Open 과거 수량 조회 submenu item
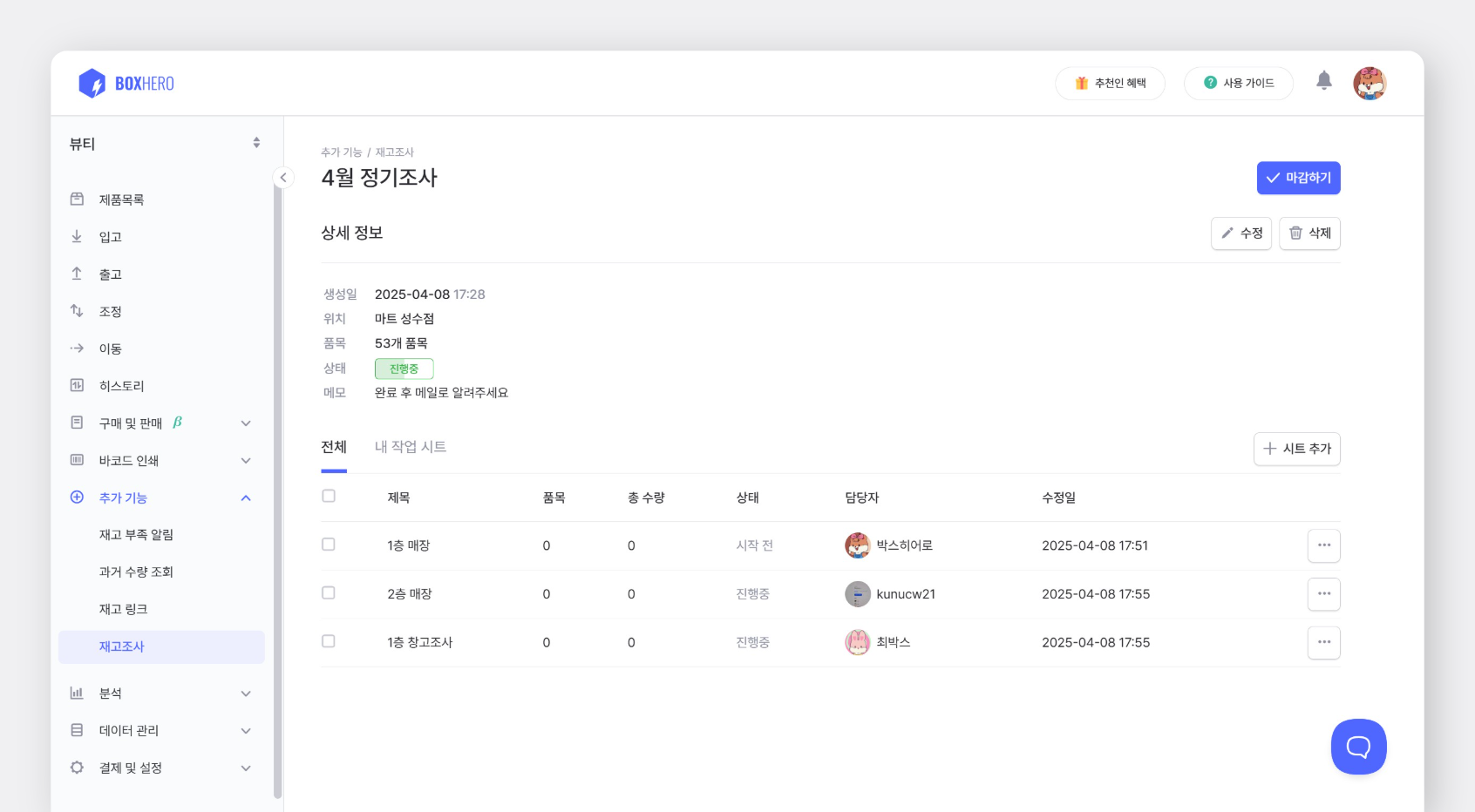Viewport: 1475px width, 812px height. 136,572
